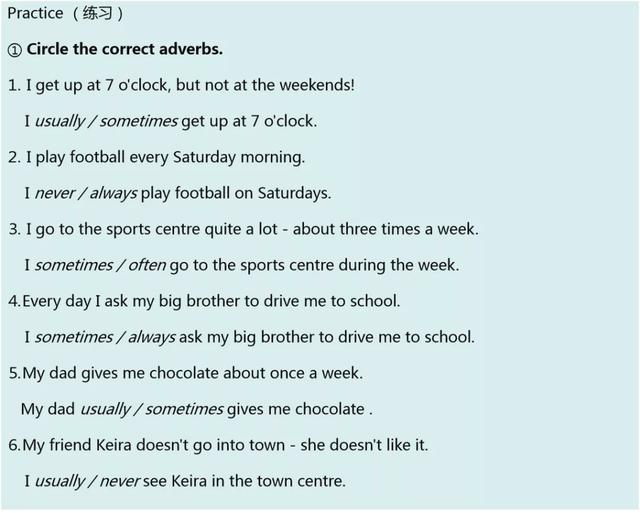
Task: Select 'sometimes' in the big brother sentence
Action: pos(74,337)
